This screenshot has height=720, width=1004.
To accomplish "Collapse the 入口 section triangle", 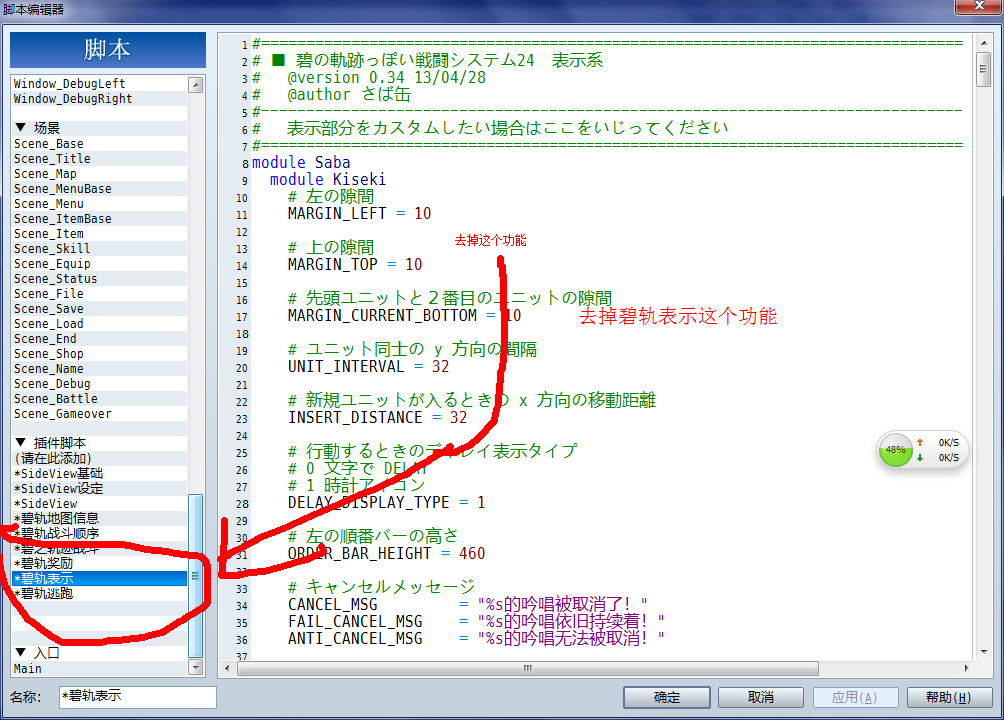I will pyautogui.click(x=20, y=652).
